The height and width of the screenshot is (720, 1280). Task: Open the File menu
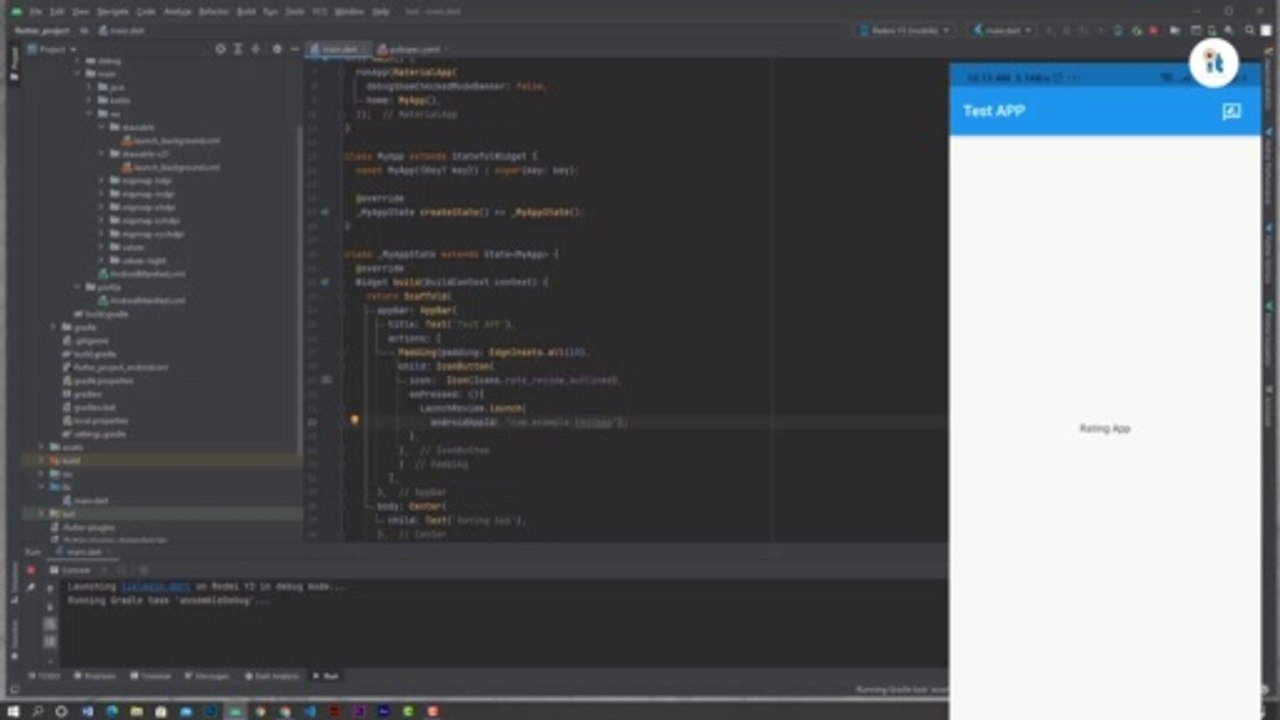click(36, 11)
